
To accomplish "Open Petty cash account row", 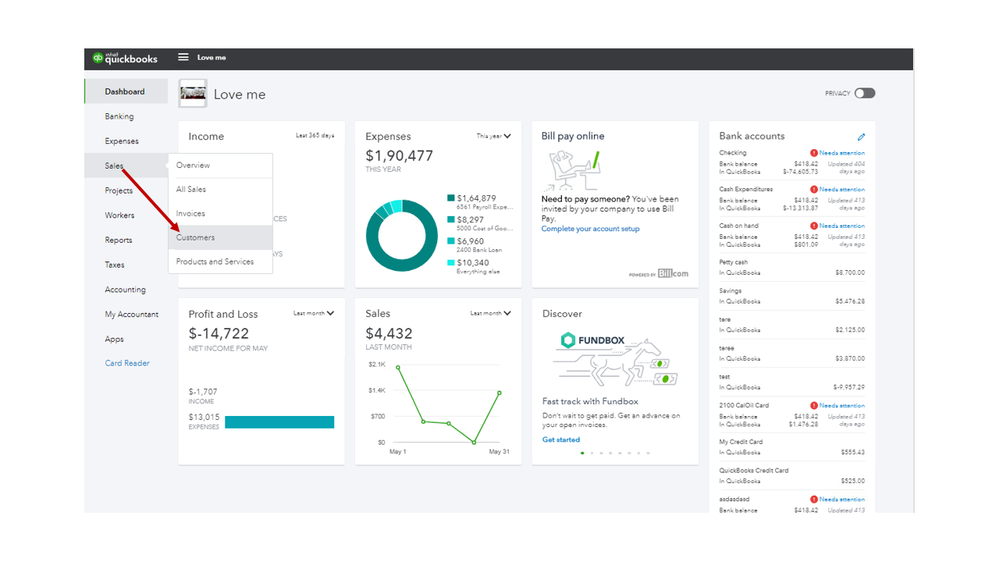I will pos(791,267).
